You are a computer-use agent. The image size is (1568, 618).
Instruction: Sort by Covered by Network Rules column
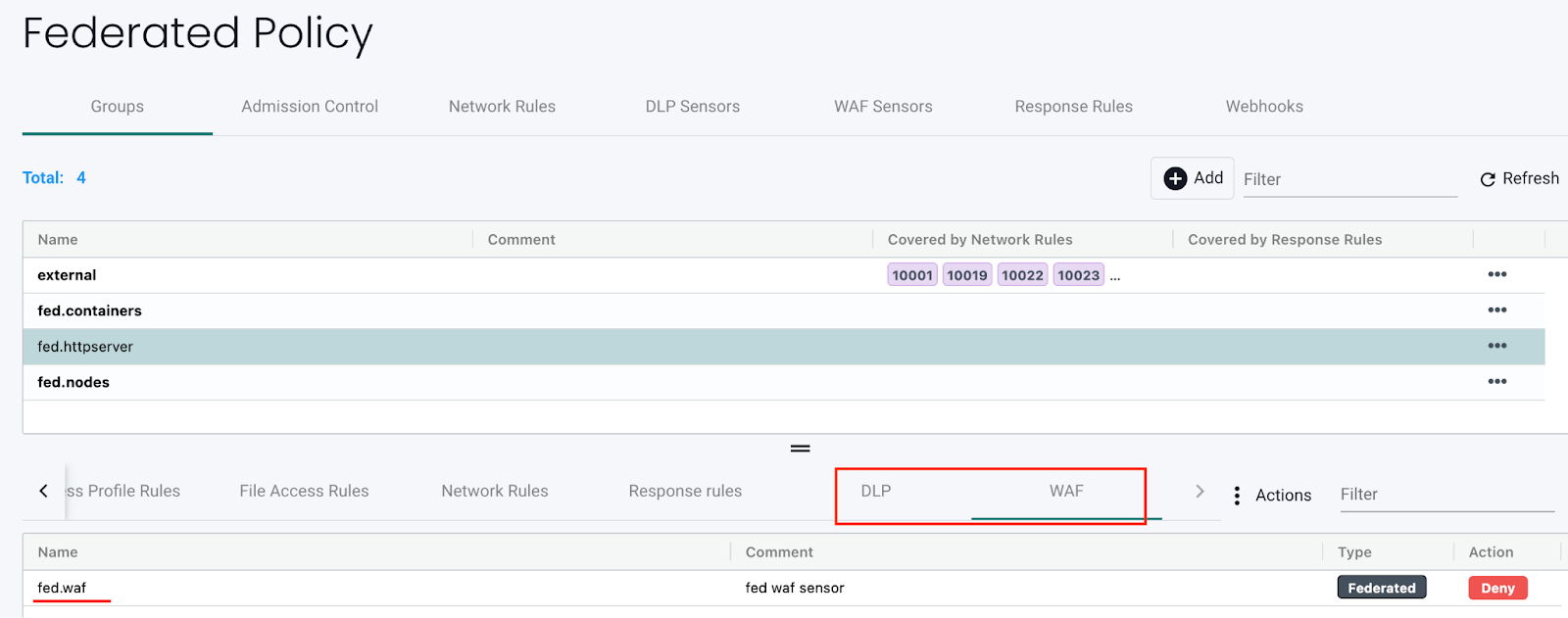(x=980, y=240)
